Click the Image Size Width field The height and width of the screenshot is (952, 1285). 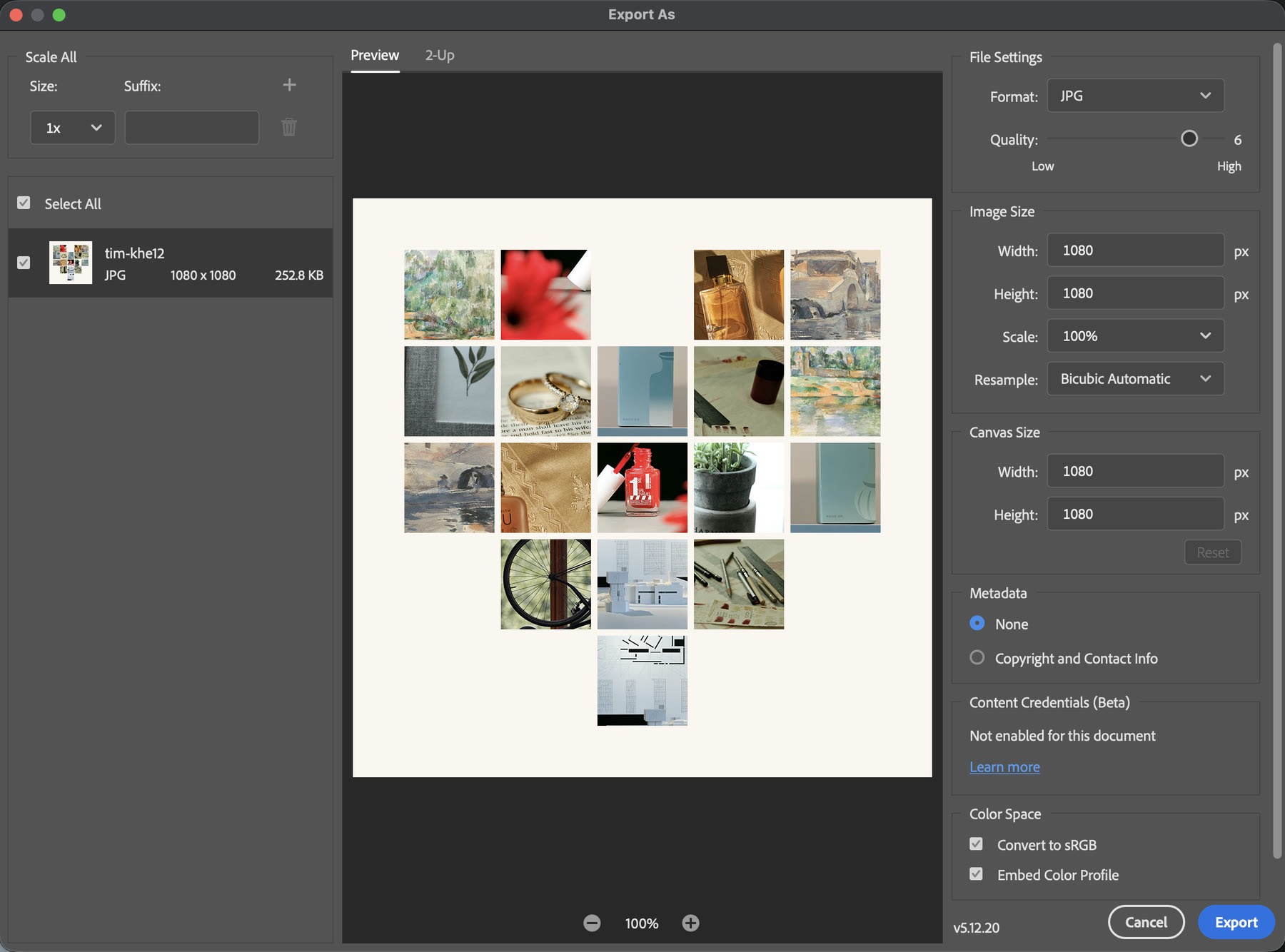(x=1135, y=250)
